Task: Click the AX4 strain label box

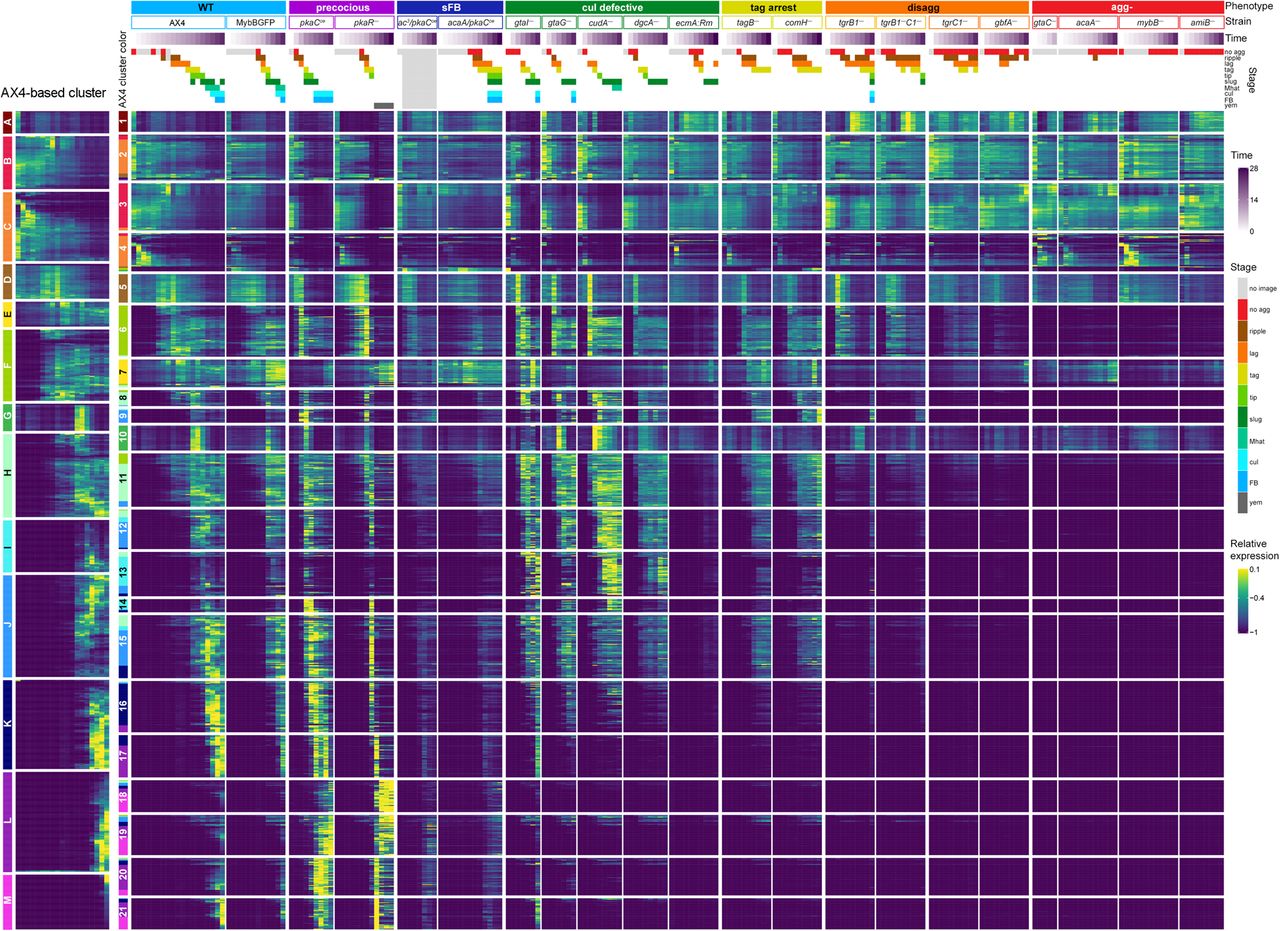Action: click(177, 22)
